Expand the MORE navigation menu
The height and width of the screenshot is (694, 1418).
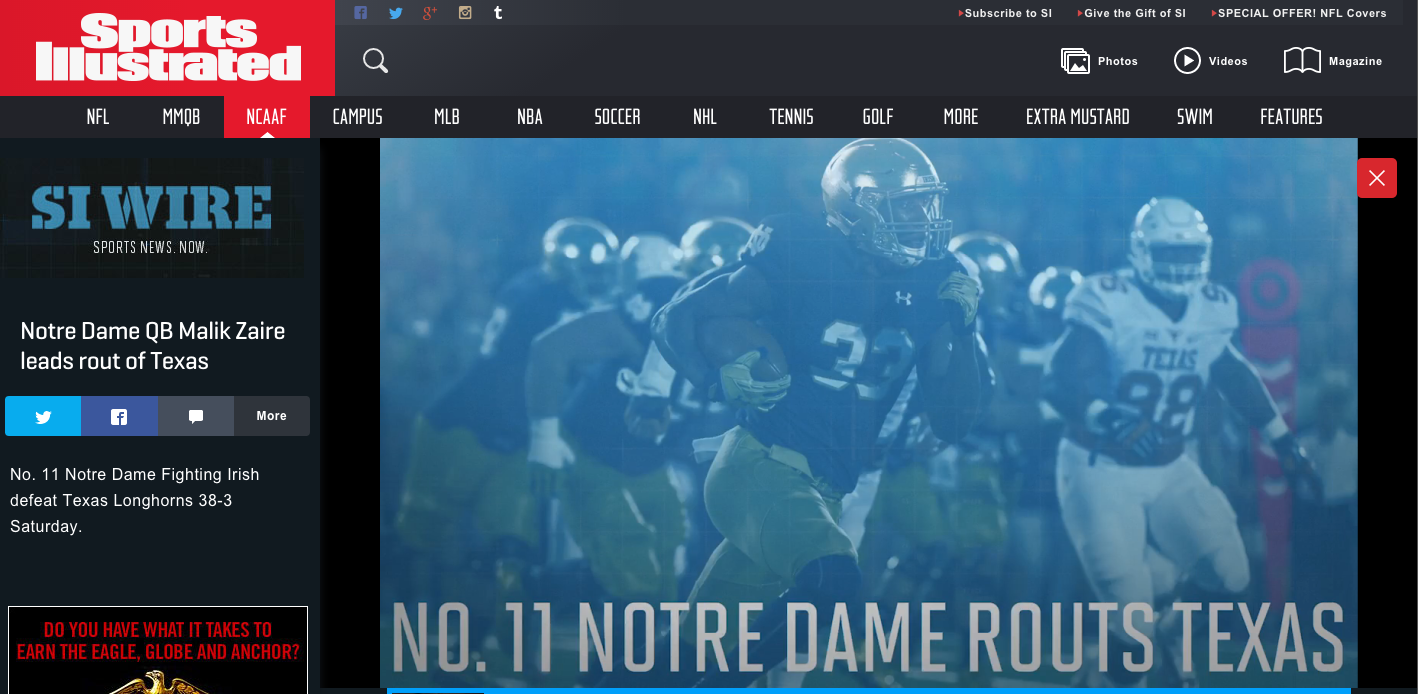(961, 117)
